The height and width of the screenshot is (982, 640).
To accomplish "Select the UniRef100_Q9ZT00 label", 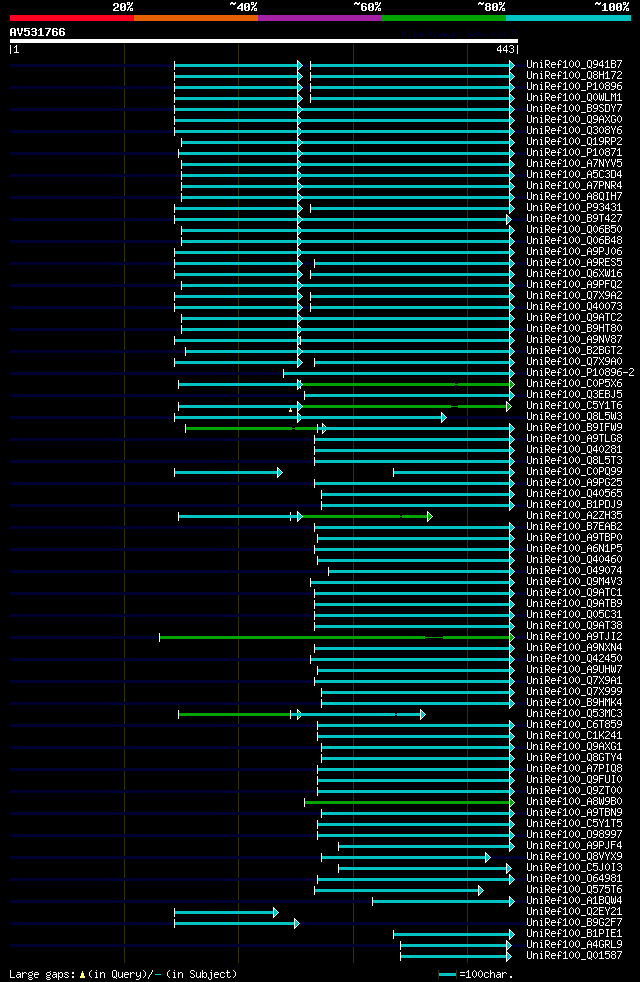I will click(574, 791).
